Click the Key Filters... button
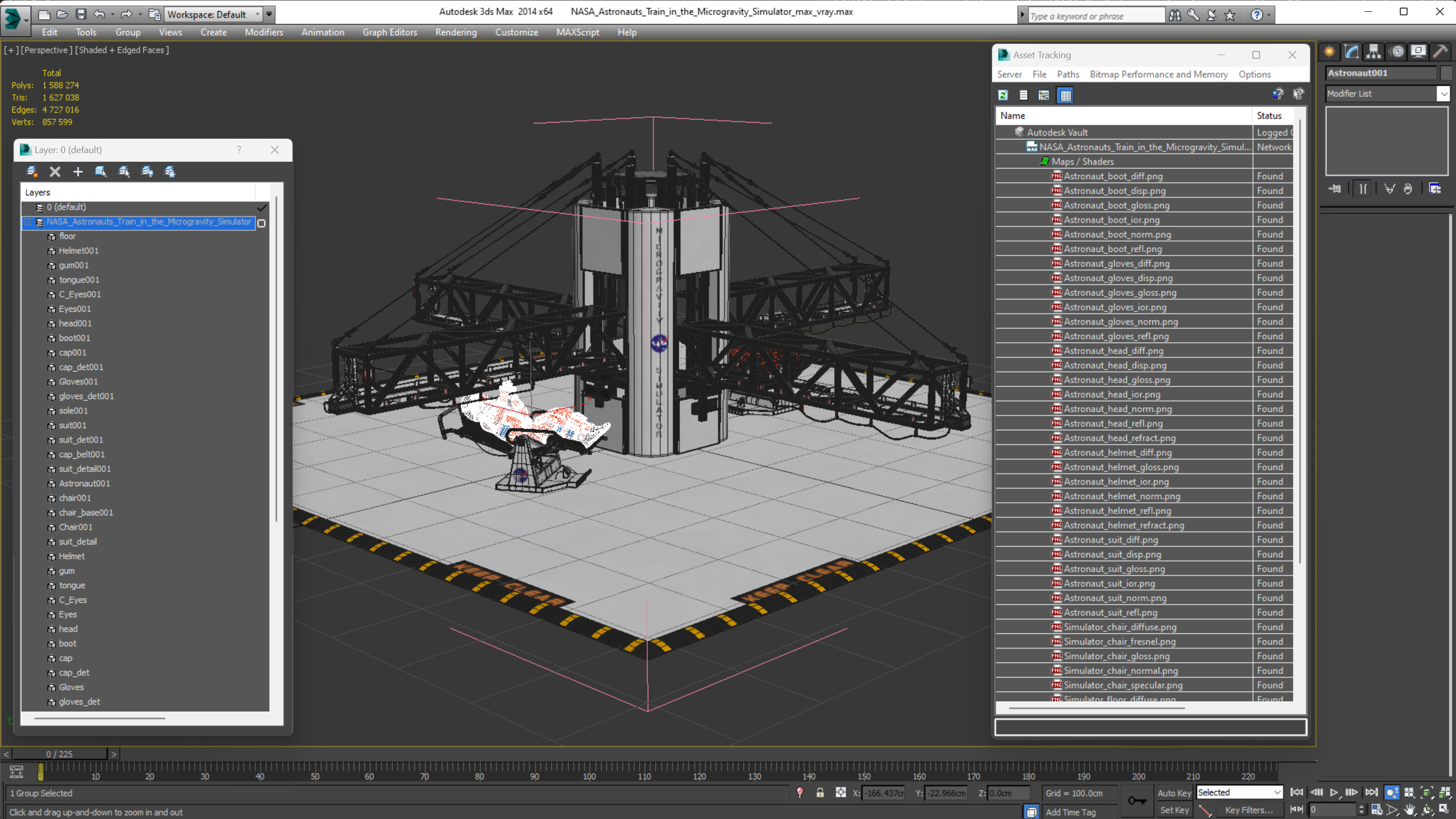 [x=1249, y=809]
